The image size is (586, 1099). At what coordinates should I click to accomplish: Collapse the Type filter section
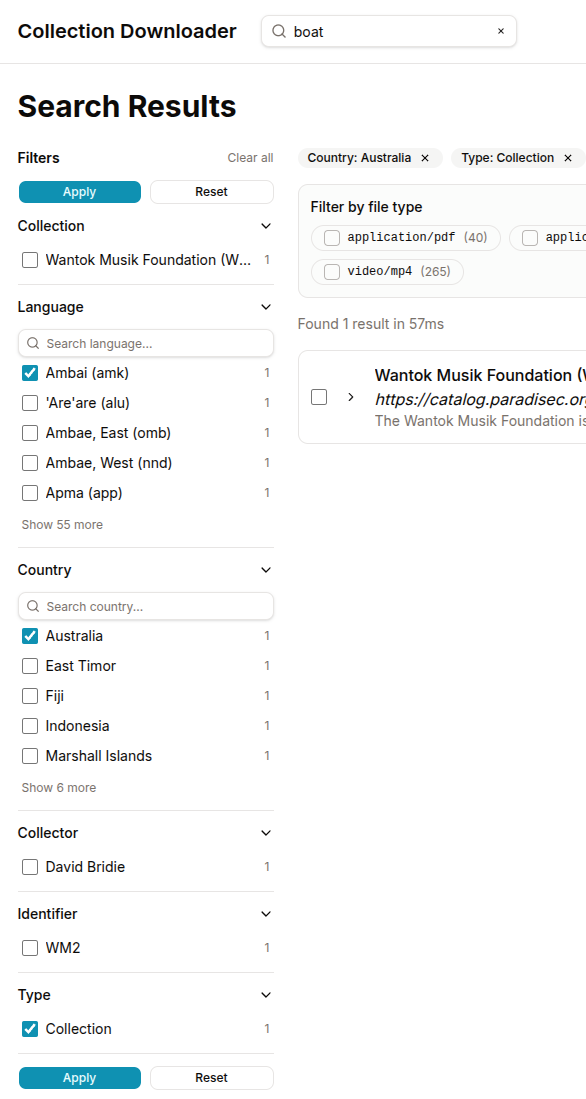[x=266, y=995]
